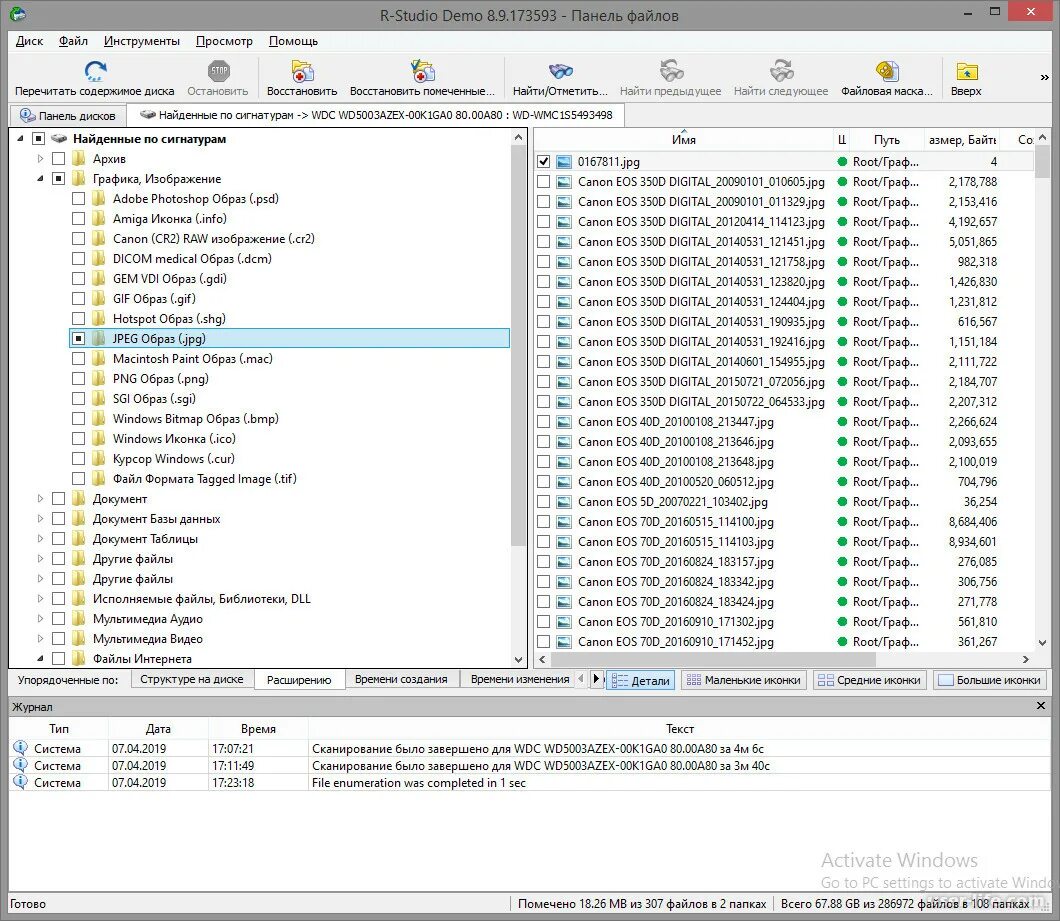Select Canon EOS 70D_20160515_114100.jpg file row
The height and width of the screenshot is (921, 1060).
click(784, 522)
